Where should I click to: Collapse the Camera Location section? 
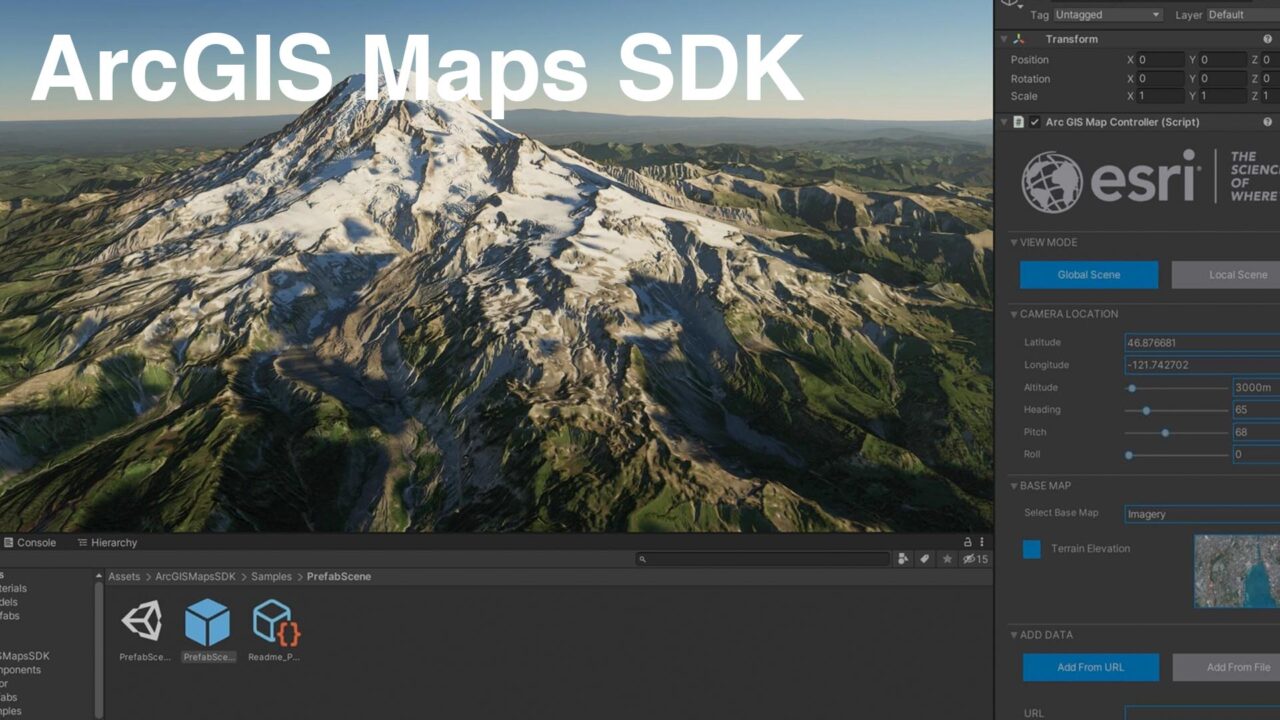click(1015, 314)
